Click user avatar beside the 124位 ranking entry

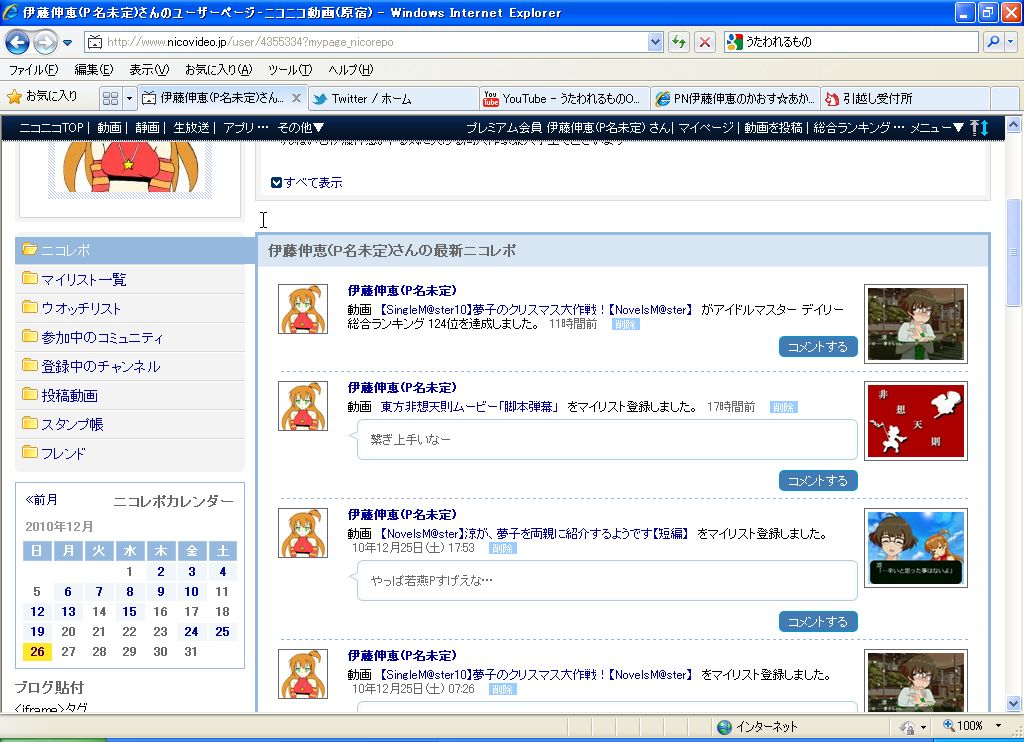303,309
